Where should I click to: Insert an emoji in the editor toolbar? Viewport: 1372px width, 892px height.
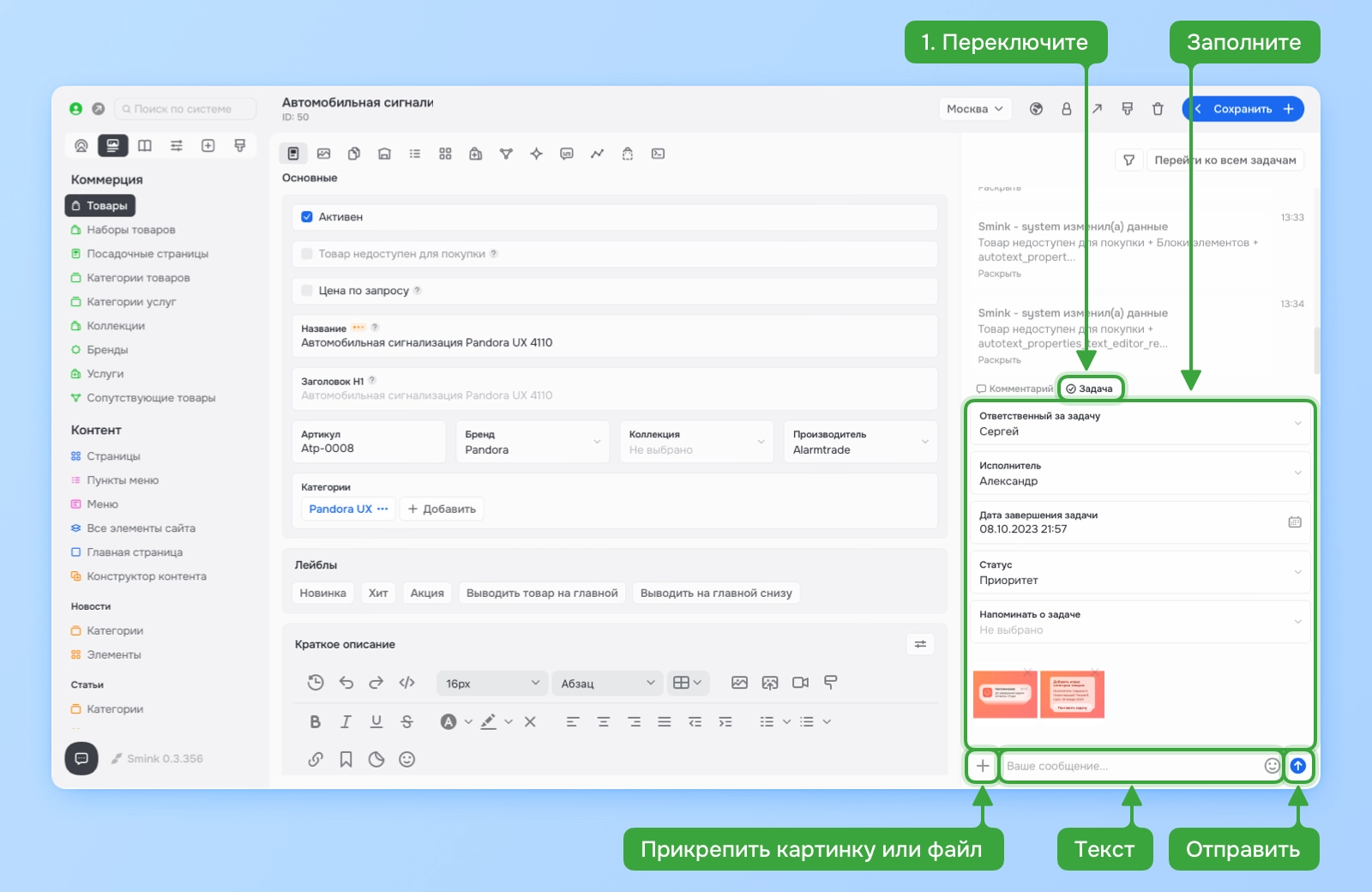coord(407,759)
